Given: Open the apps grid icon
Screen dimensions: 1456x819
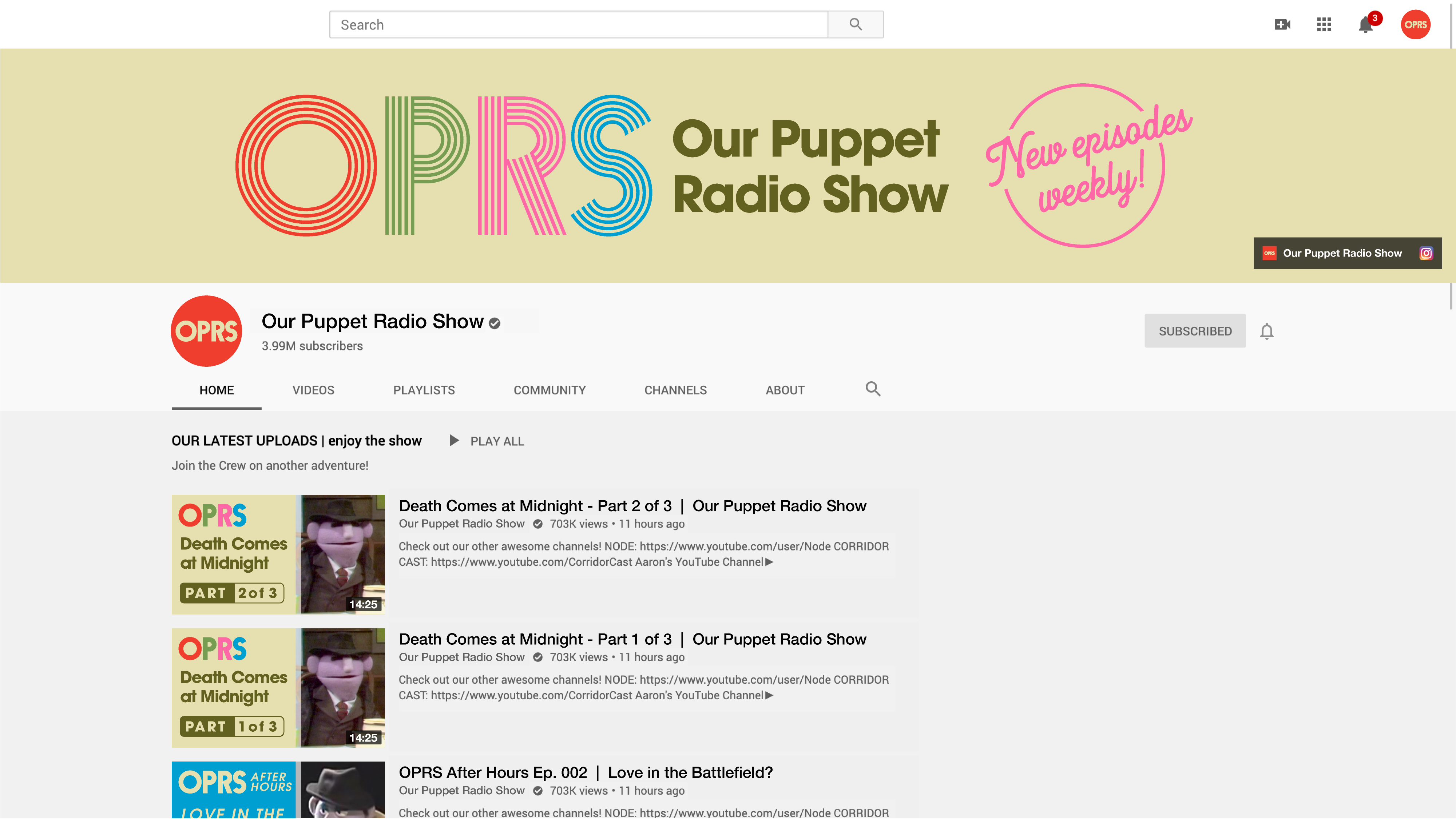Looking at the screenshot, I should tap(1324, 24).
